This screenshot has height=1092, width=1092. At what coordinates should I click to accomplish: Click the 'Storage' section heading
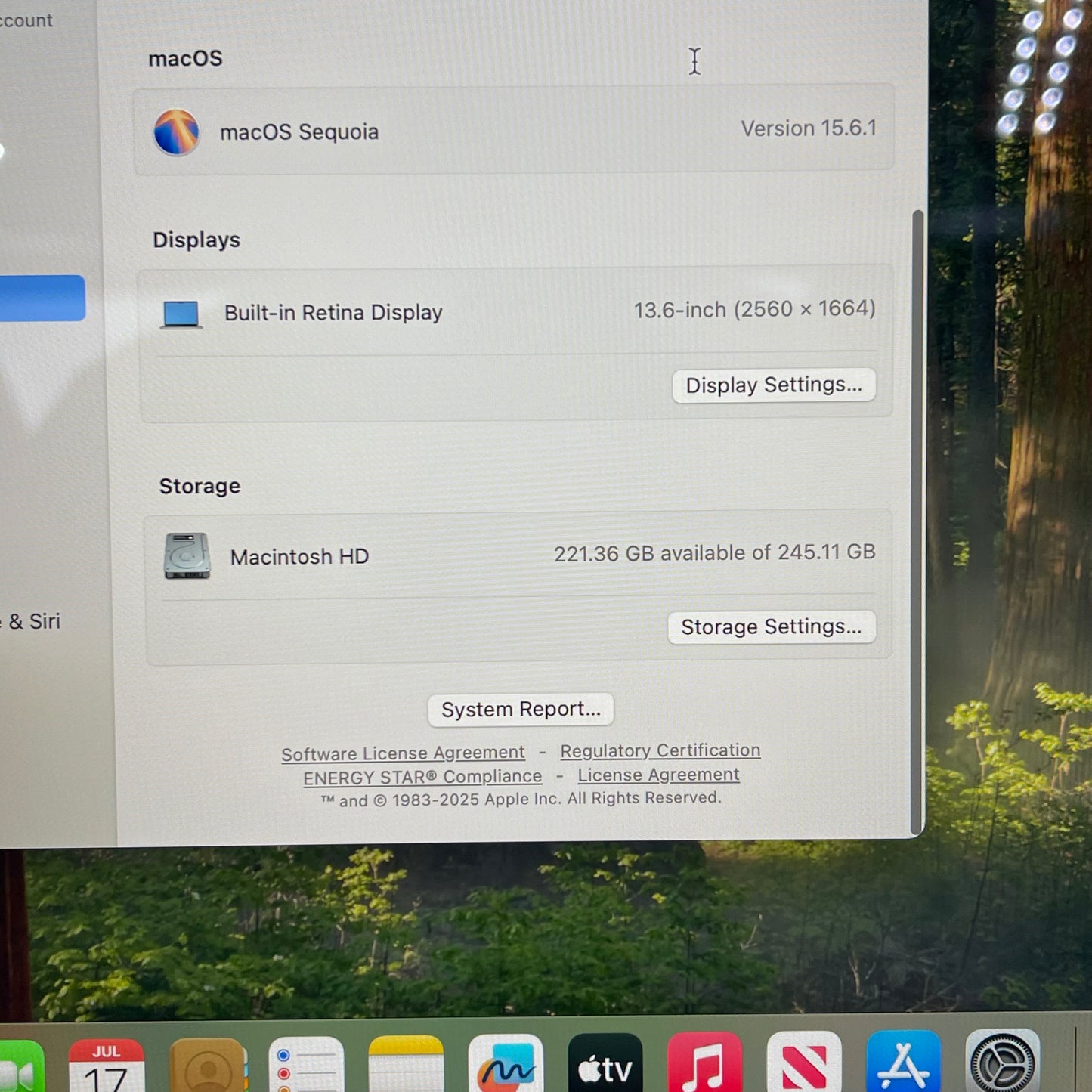(x=200, y=486)
